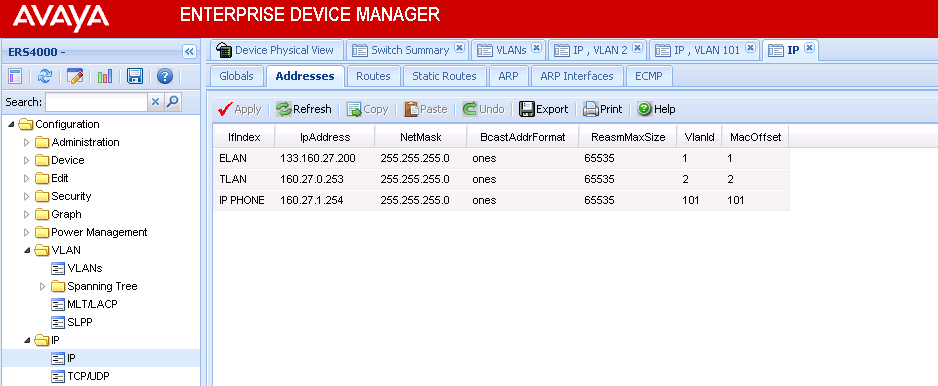Close the Switch Summary tab
938x386 pixels.
(459, 48)
